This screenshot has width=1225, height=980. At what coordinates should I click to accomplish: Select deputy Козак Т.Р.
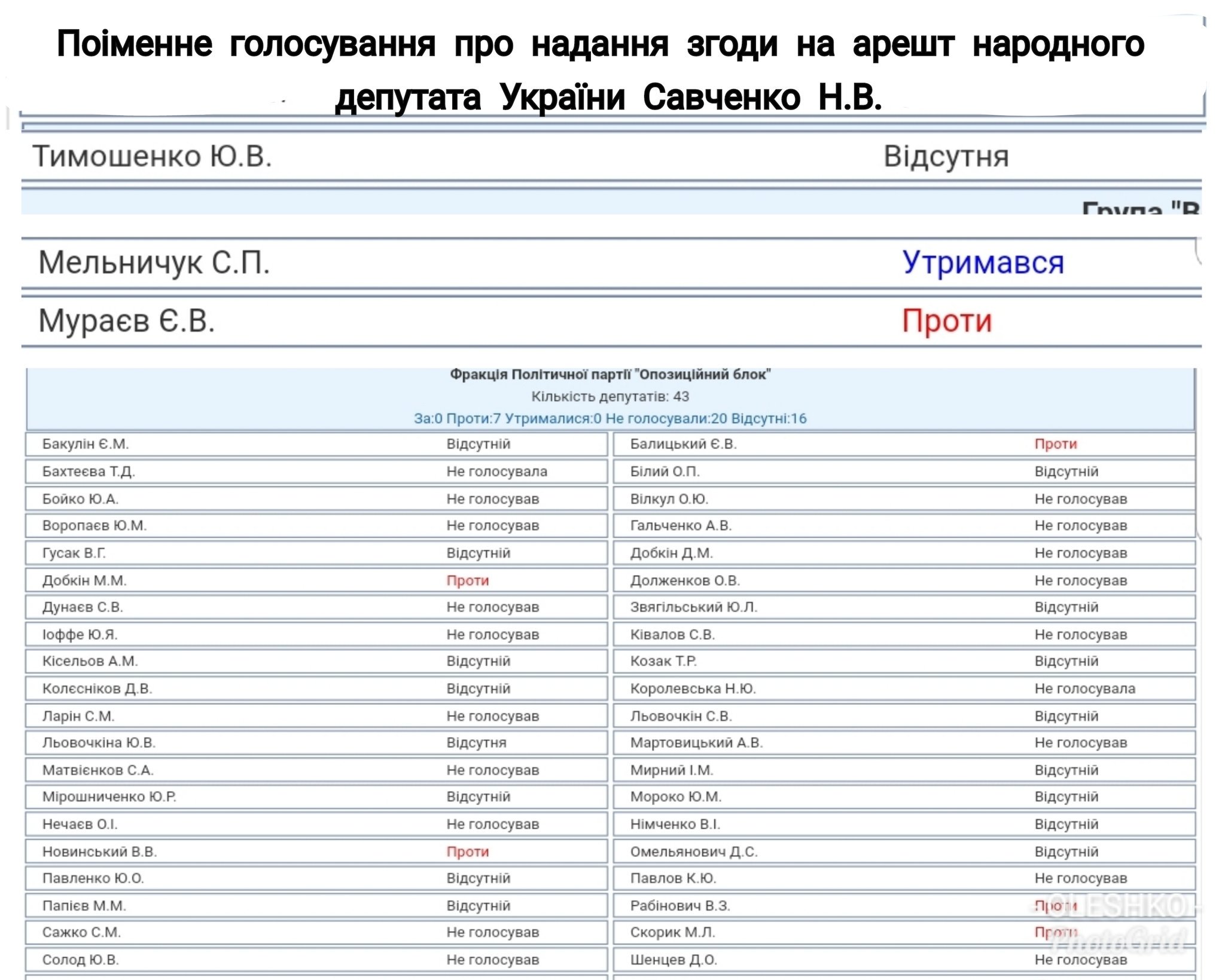click(663, 661)
